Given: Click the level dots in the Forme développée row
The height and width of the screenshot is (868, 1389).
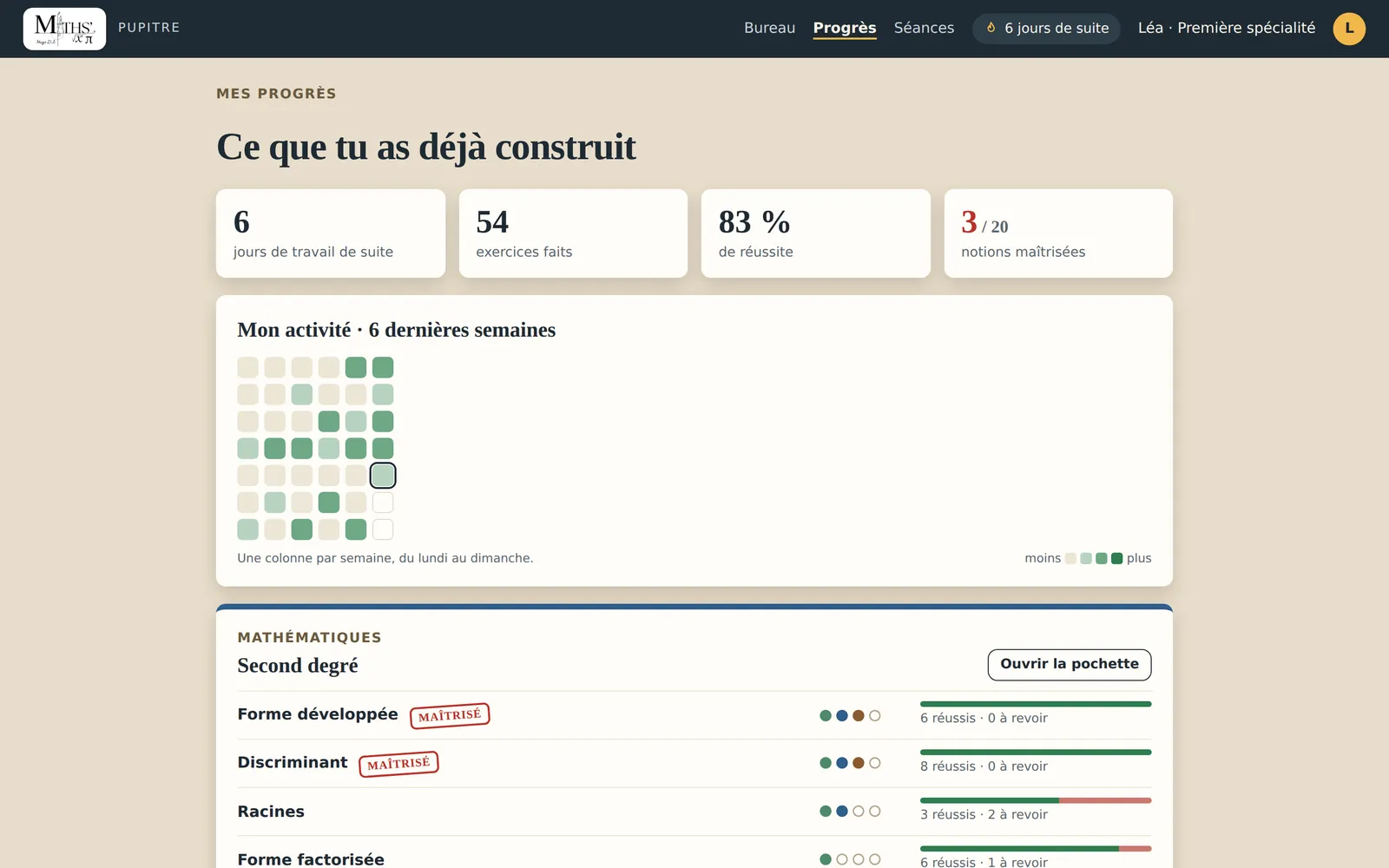Looking at the screenshot, I should point(850,716).
